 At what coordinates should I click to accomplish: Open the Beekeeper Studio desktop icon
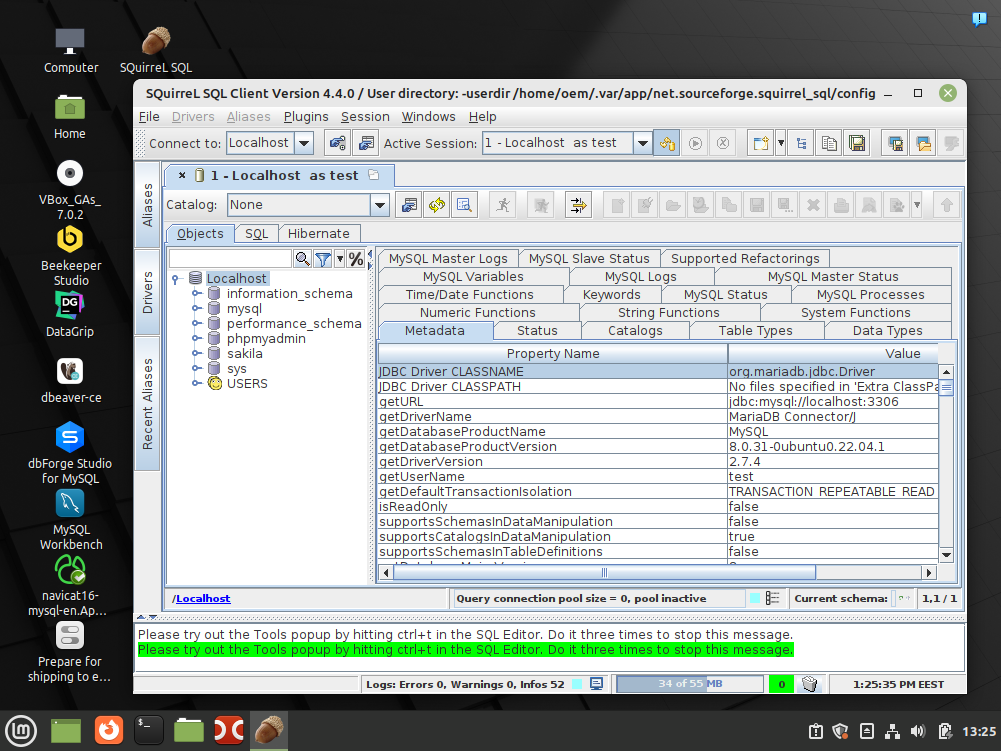70,256
